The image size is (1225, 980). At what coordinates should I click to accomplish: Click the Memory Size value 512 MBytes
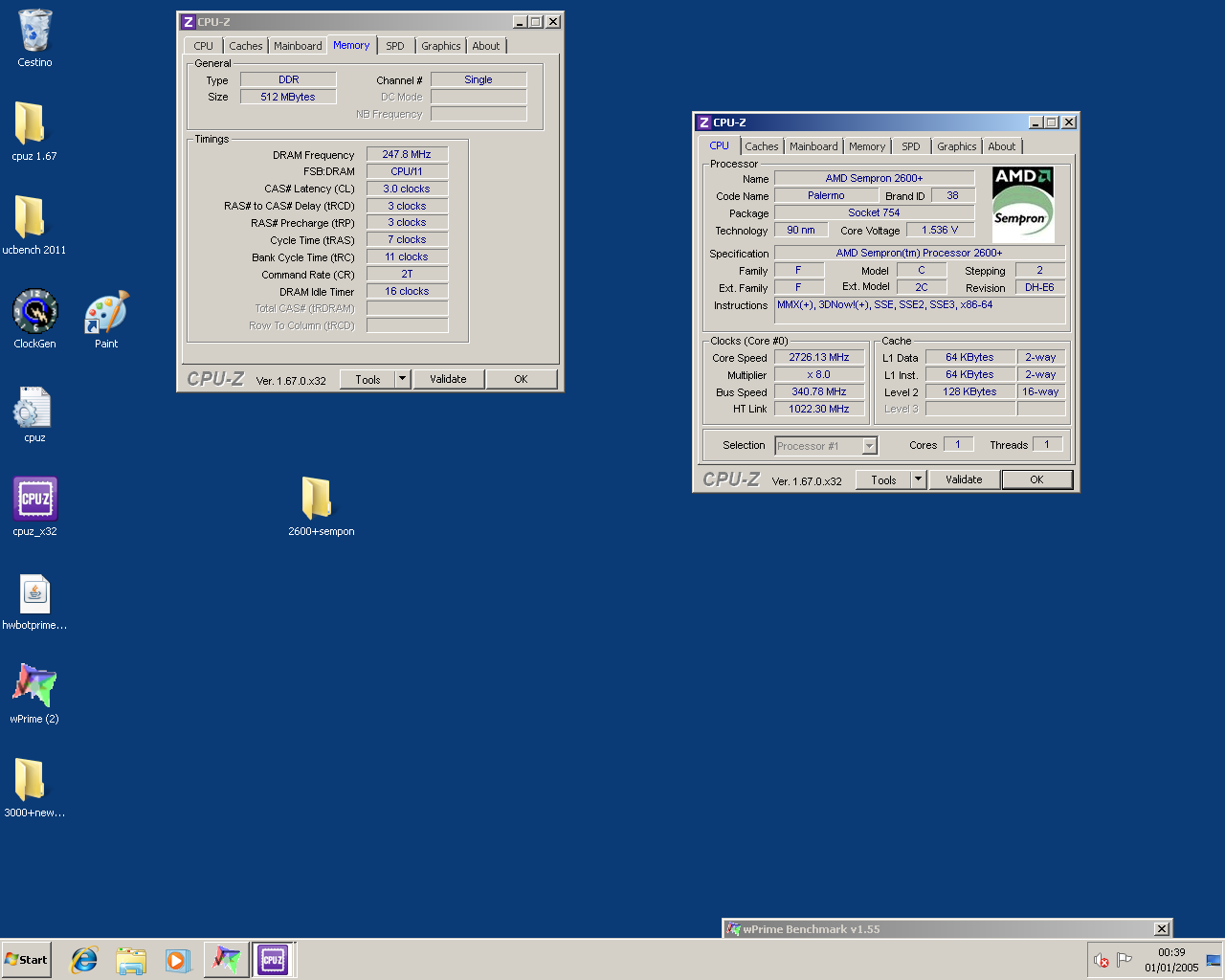point(288,97)
